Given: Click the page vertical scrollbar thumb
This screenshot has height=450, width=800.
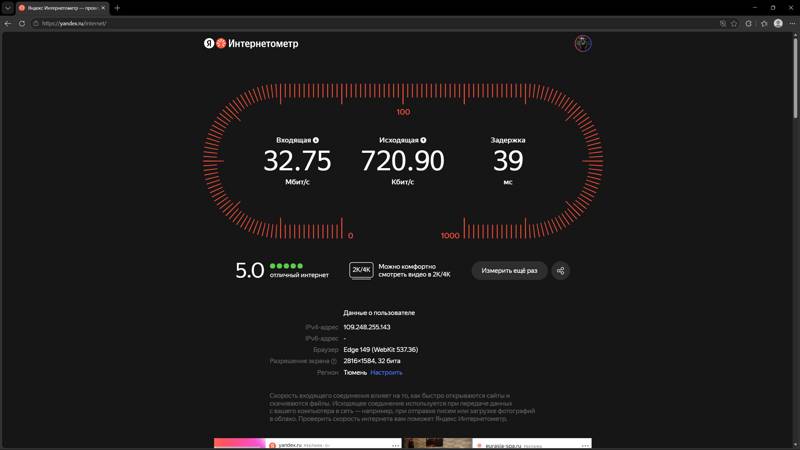Looking at the screenshot, I should [795, 77].
